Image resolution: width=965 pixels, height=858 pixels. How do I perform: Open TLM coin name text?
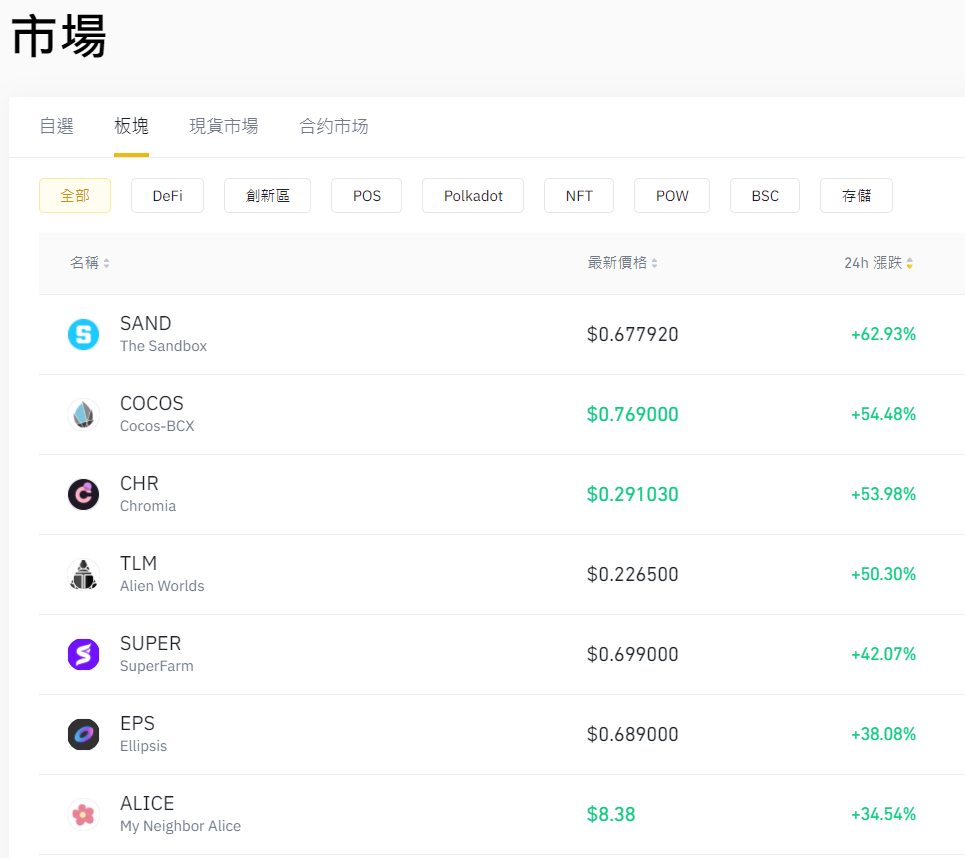(x=138, y=563)
